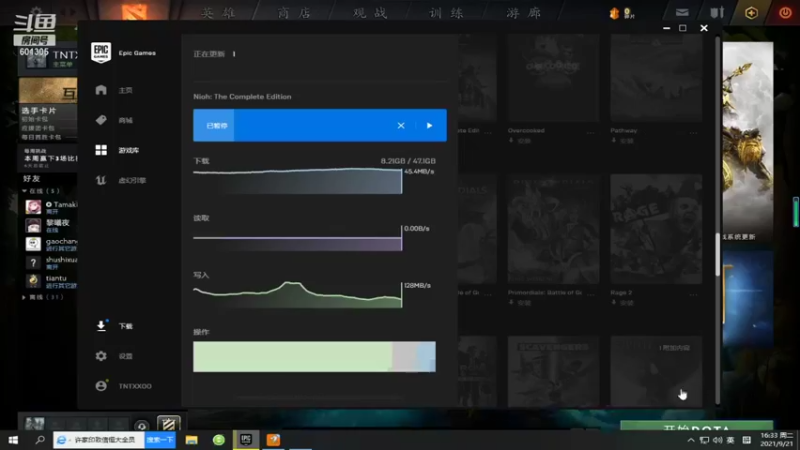Image resolution: width=800 pixels, height=450 pixels.
Task: Switch to Epic Games in taskbar
Action: point(246,440)
